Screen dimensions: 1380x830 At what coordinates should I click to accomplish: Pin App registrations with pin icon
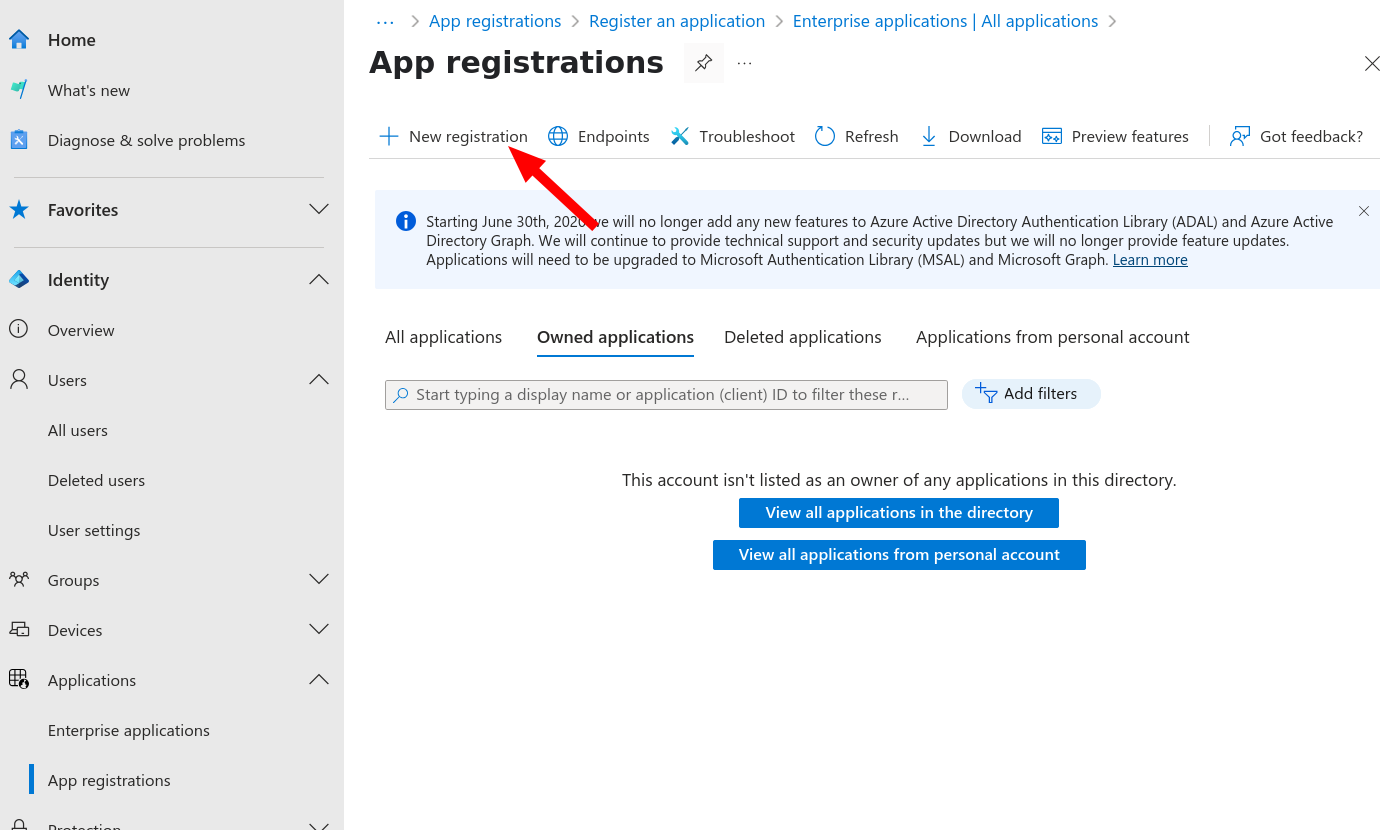704,63
